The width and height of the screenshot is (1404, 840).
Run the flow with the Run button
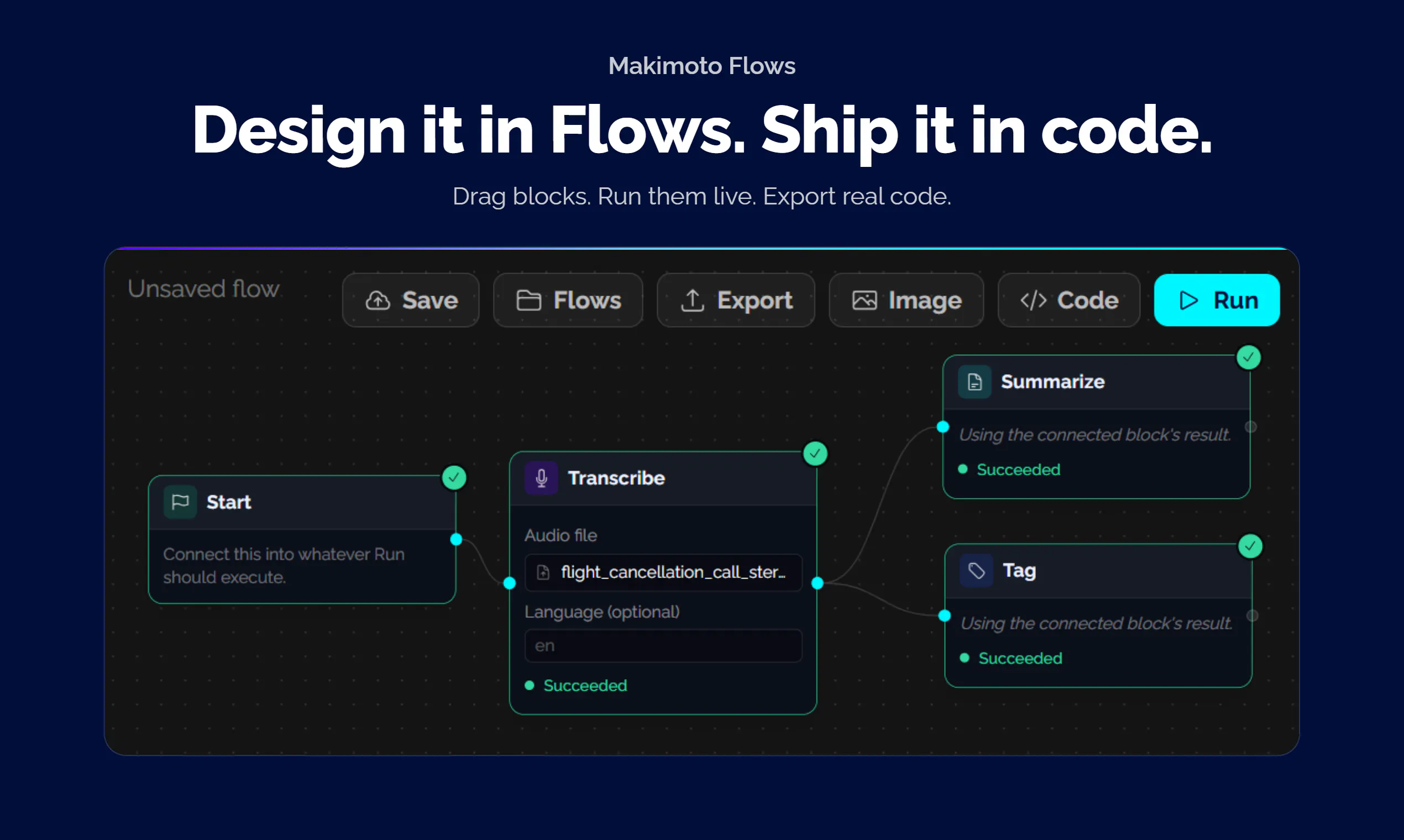point(1217,300)
